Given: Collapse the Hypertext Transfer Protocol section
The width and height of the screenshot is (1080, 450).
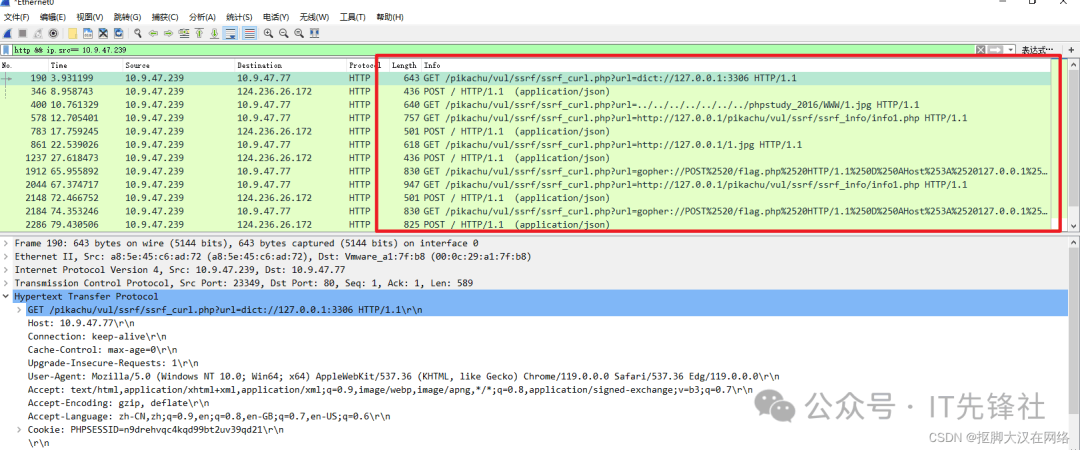Looking at the screenshot, I should pyautogui.click(x=8, y=296).
